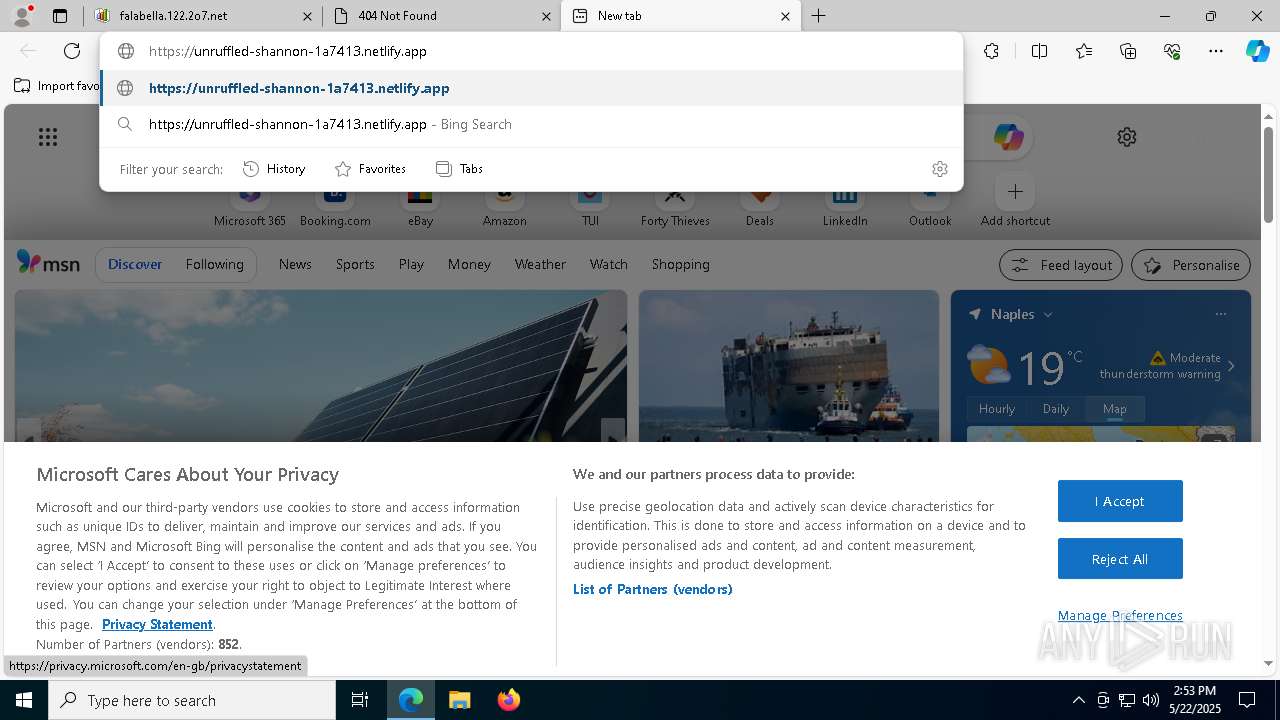
Task: Select the Map weather tab
Action: [x=1114, y=408]
